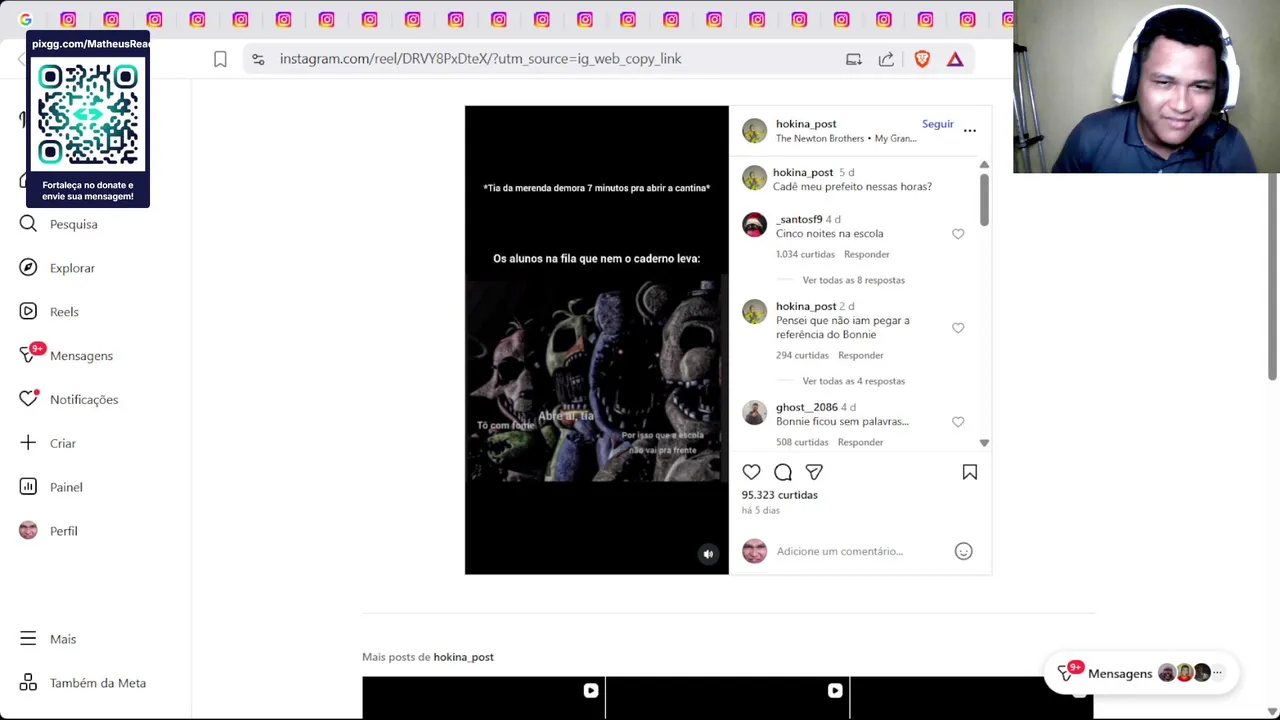1280x720 pixels.
Task: Open ghost__2086 profile link
Action: tap(806, 407)
